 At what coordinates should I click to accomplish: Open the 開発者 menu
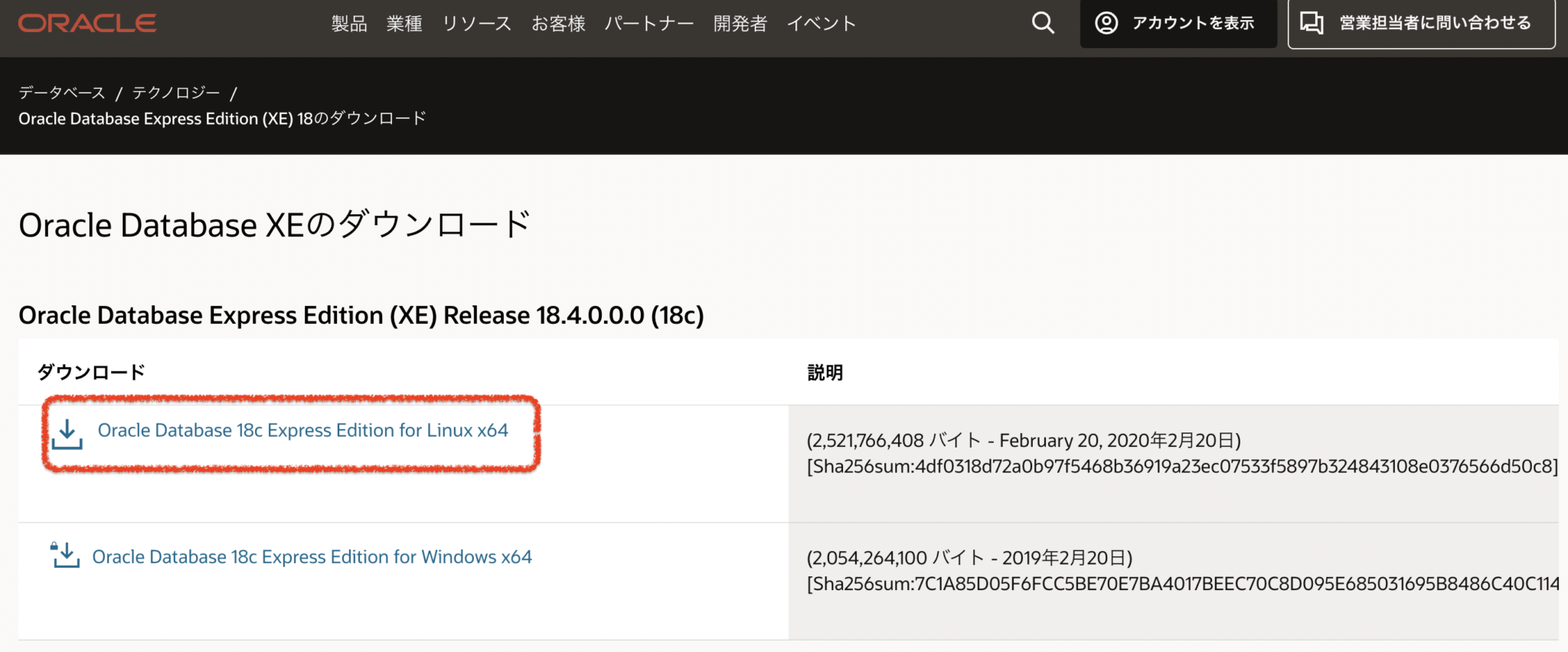coord(740,23)
